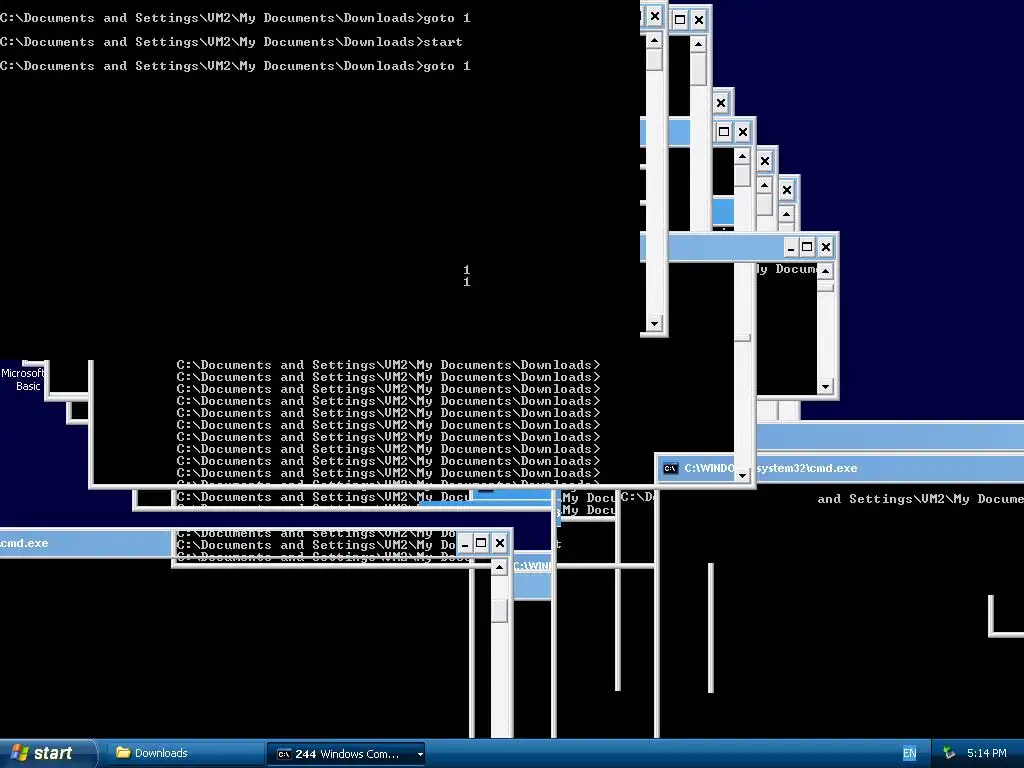
Task: Minimize the cmd window overlapping the Downloads prompts
Action: point(465,543)
